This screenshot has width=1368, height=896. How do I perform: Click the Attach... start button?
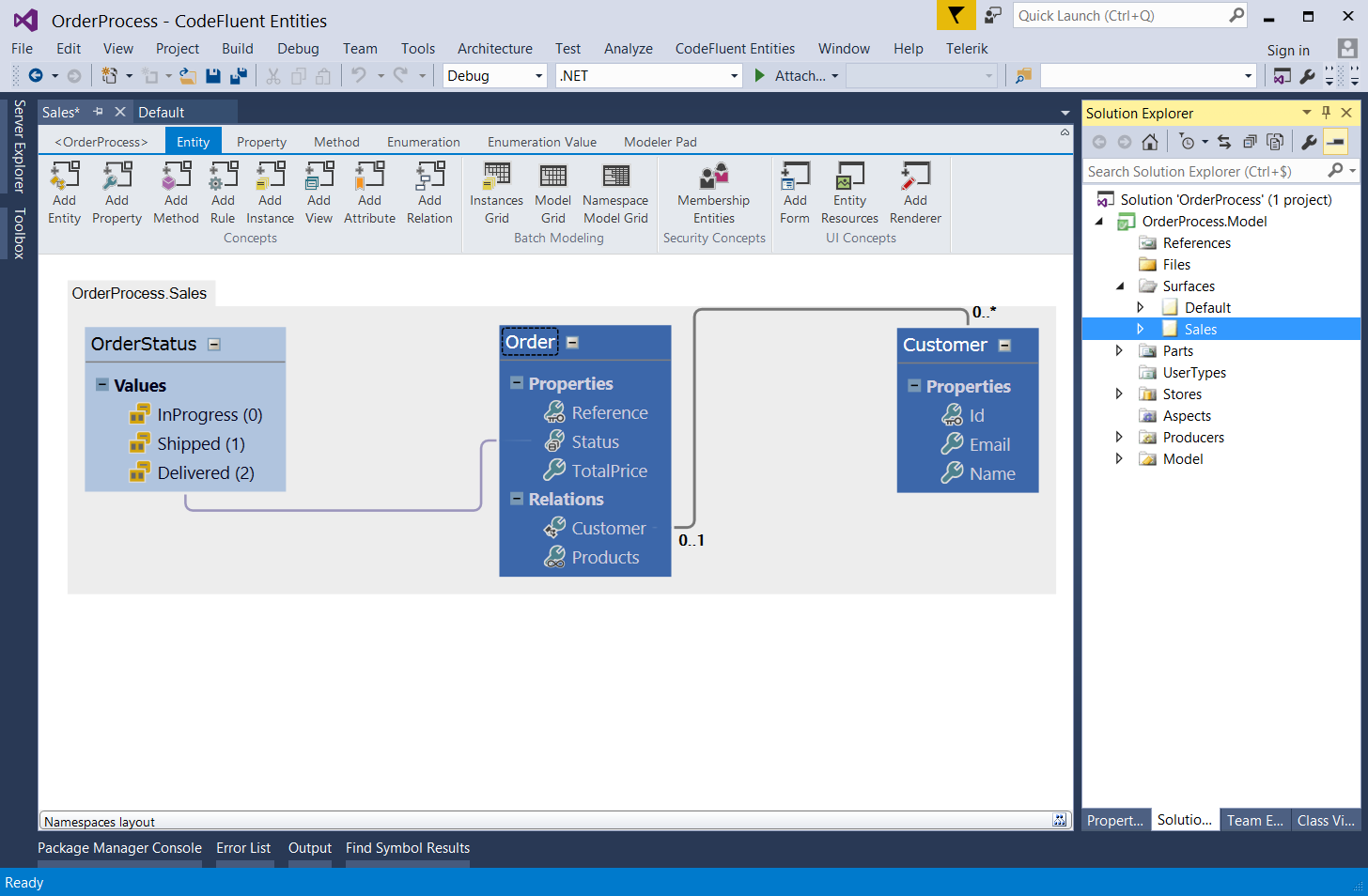(x=796, y=76)
